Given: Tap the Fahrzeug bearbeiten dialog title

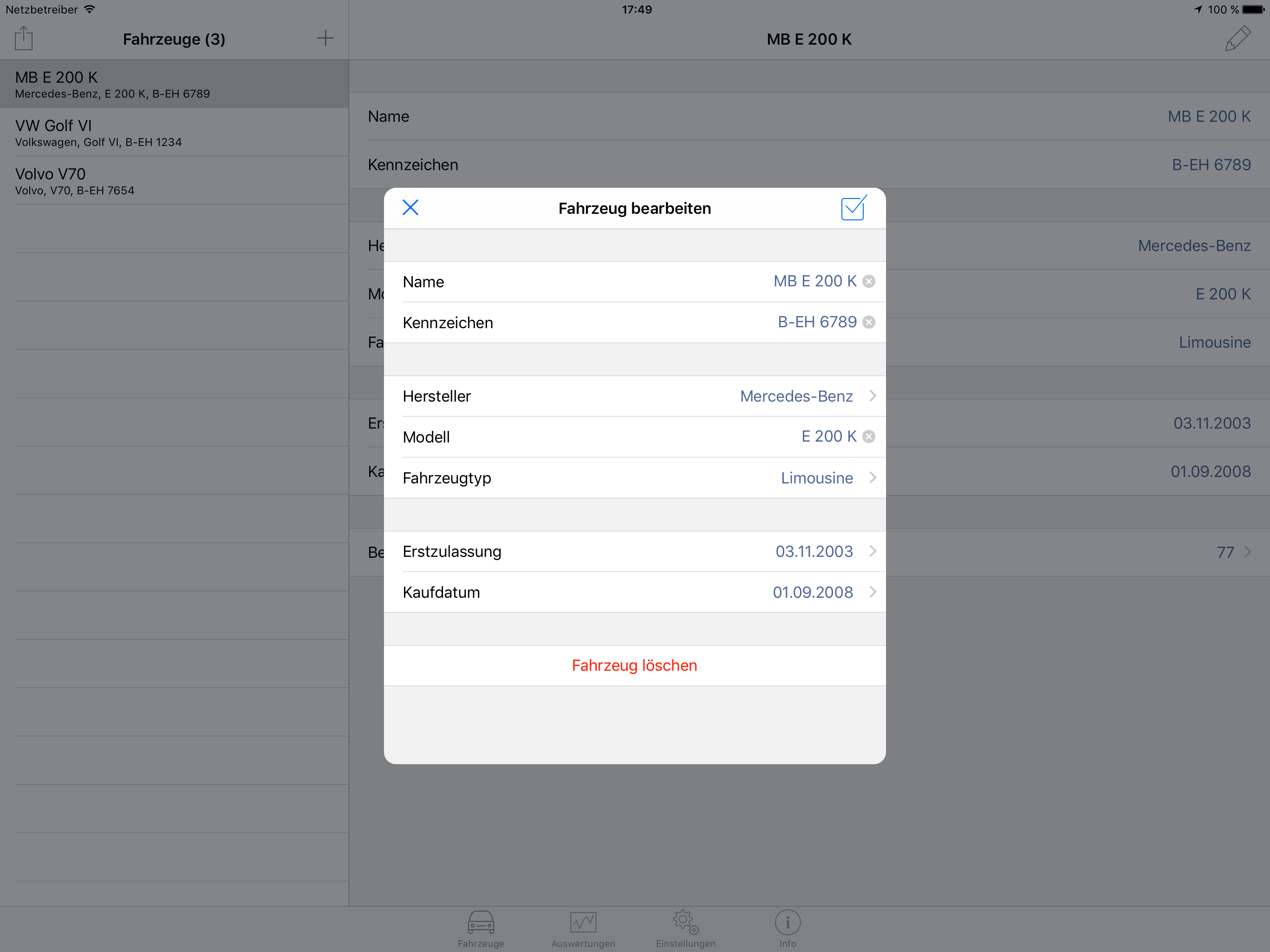Looking at the screenshot, I should [x=635, y=208].
